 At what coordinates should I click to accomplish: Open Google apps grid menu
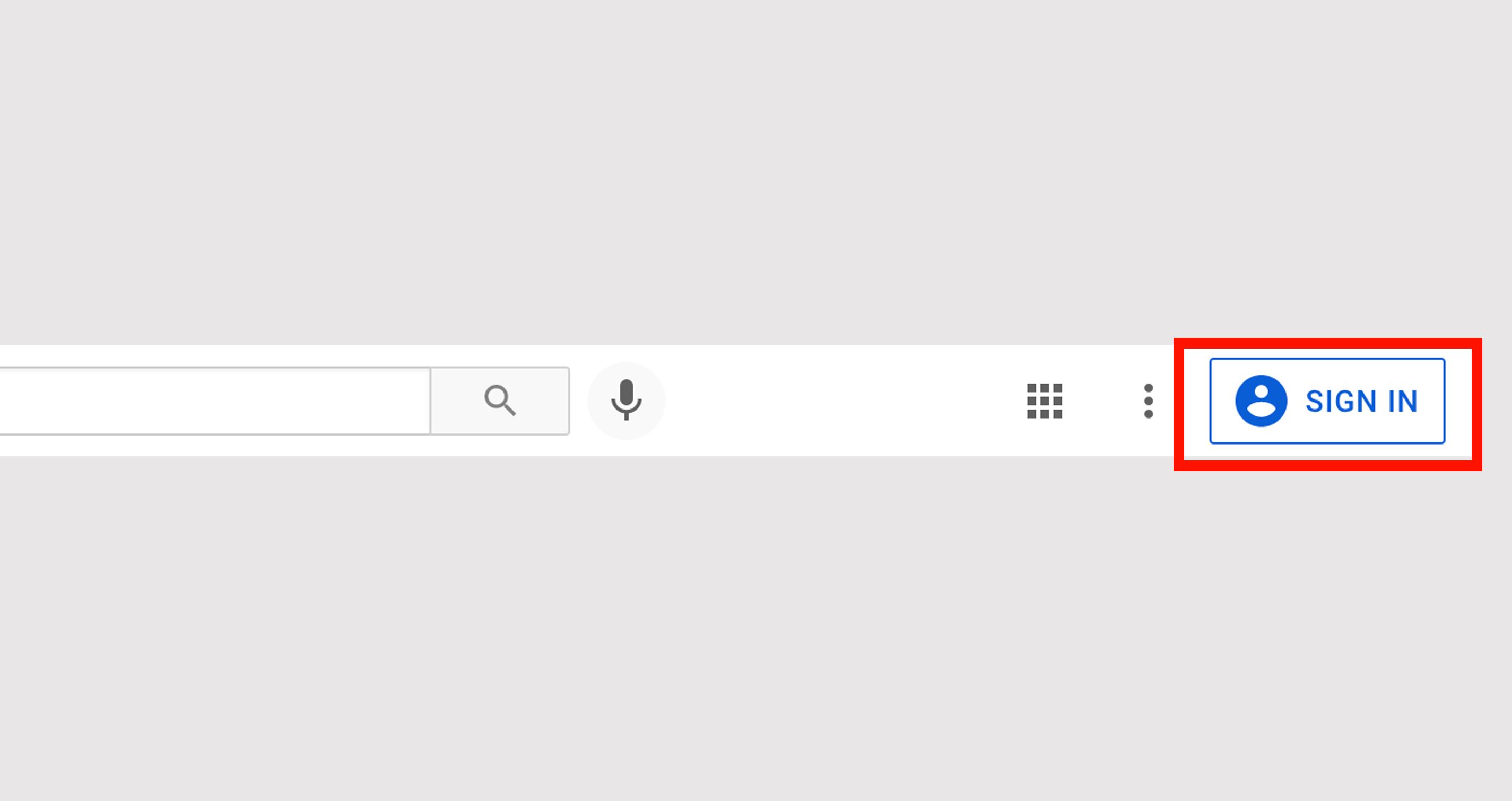coord(1045,400)
